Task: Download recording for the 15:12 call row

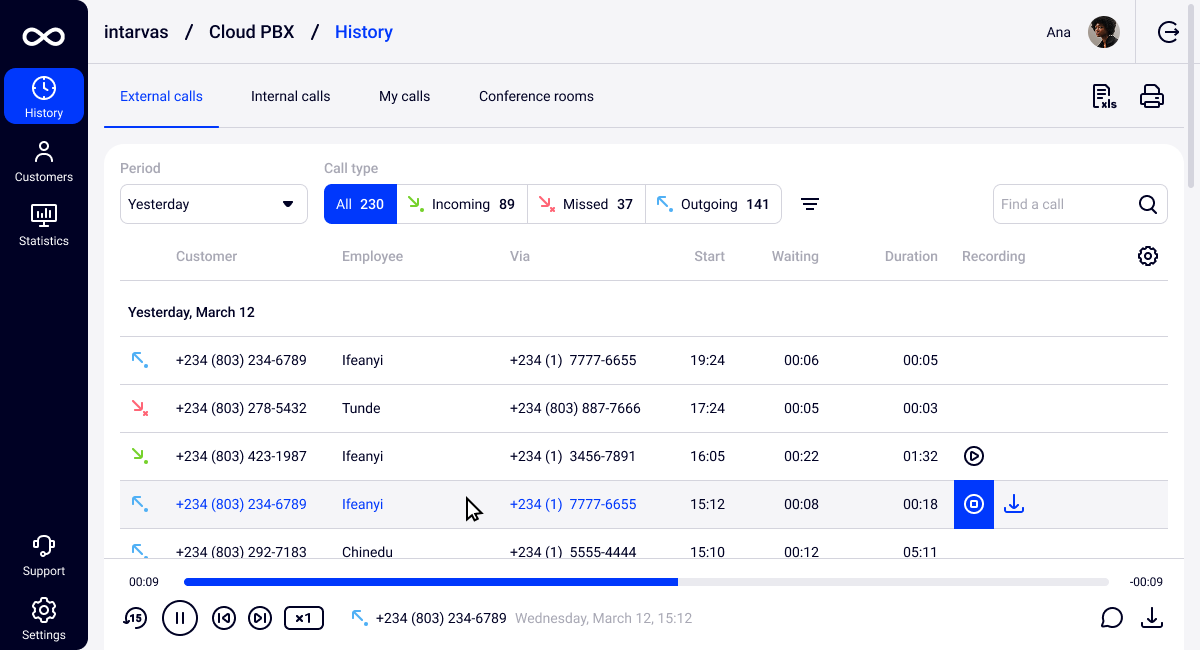Action: 1014,504
